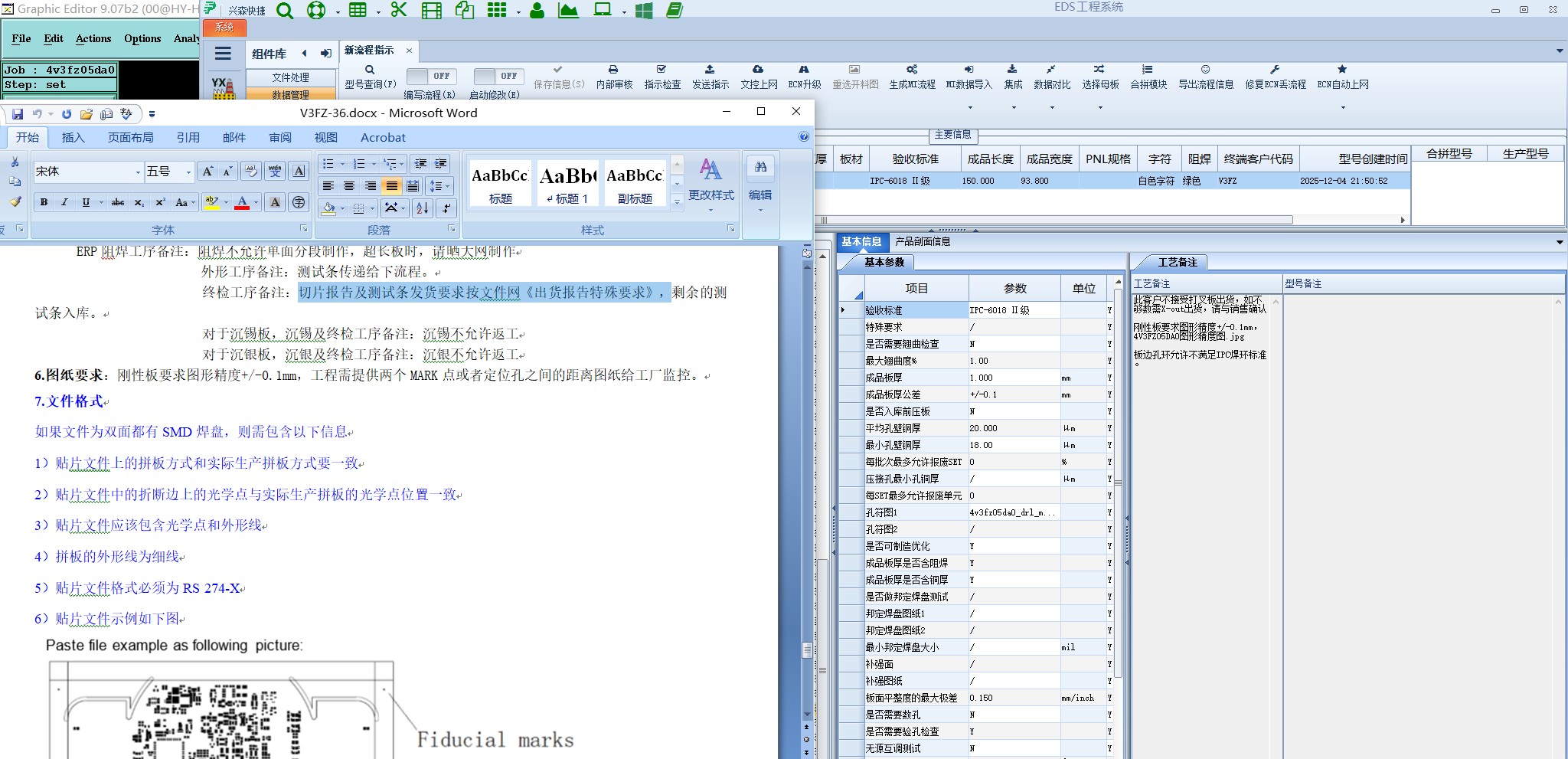This screenshot has width=1568, height=759.
Task: Apply superscript formatting in Word
Action: coord(160,202)
